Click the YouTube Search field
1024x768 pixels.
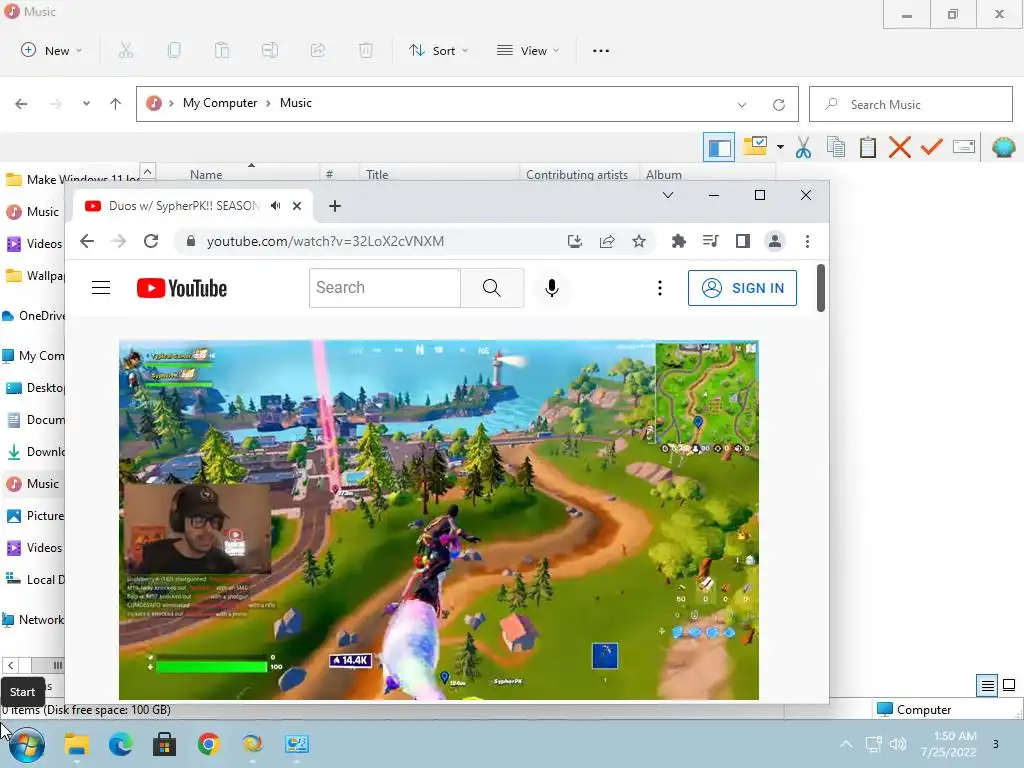click(x=385, y=287)
